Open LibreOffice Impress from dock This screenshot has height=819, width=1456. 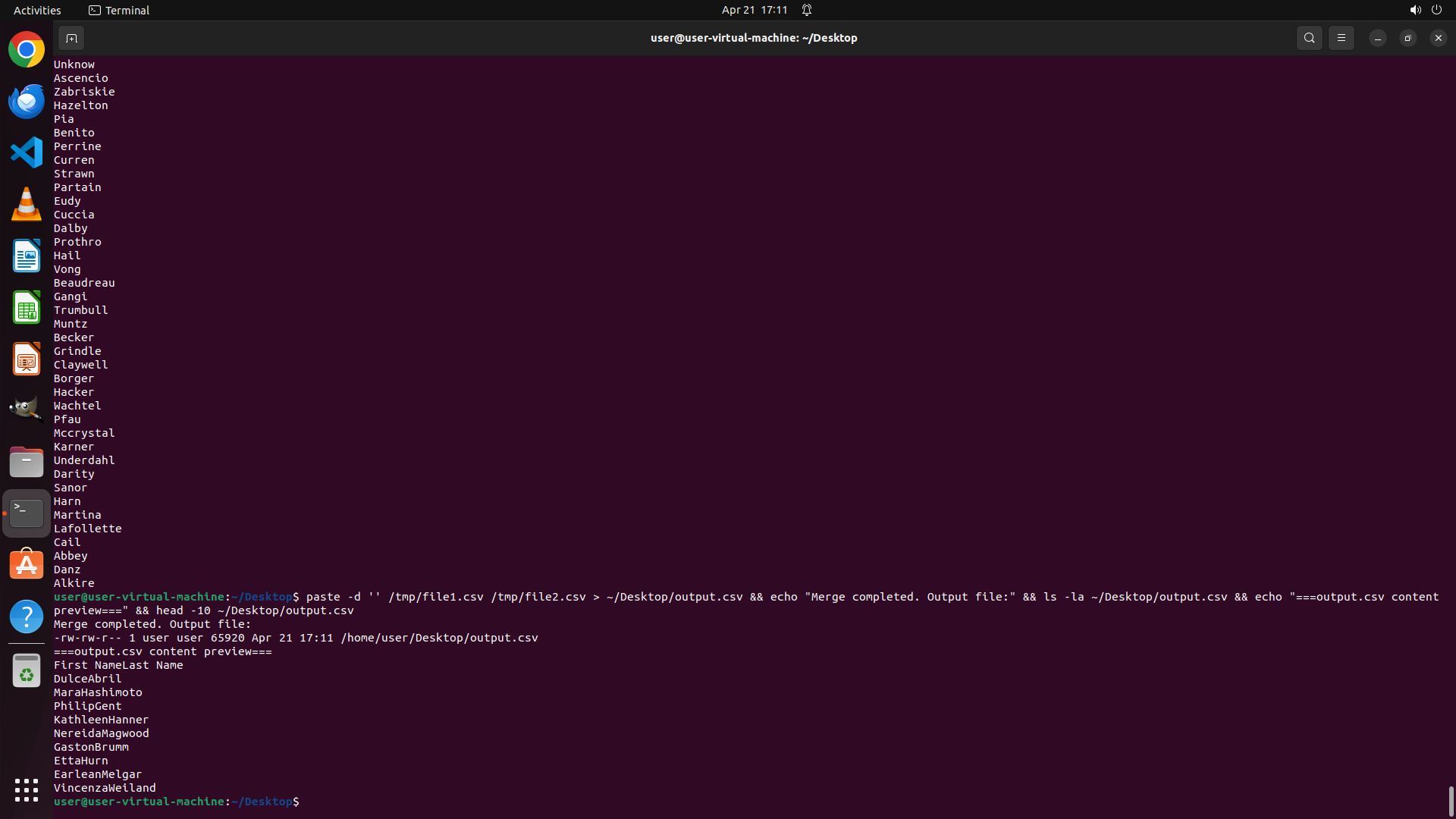pos(27,359)
